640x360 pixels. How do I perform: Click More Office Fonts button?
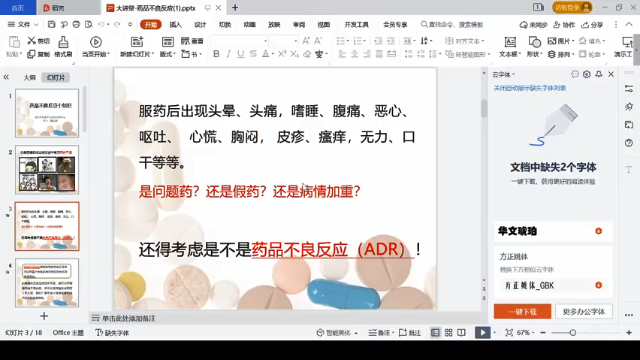(x=584, y=311)
